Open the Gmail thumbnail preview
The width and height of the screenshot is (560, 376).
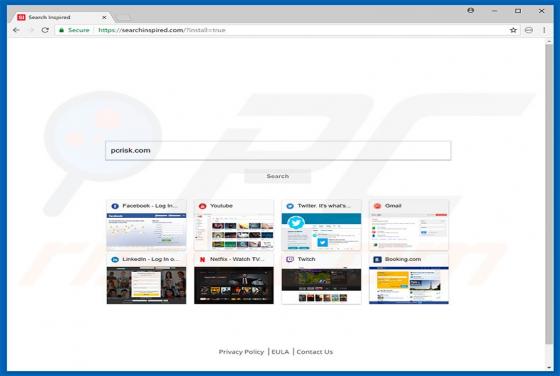[409, 231]
